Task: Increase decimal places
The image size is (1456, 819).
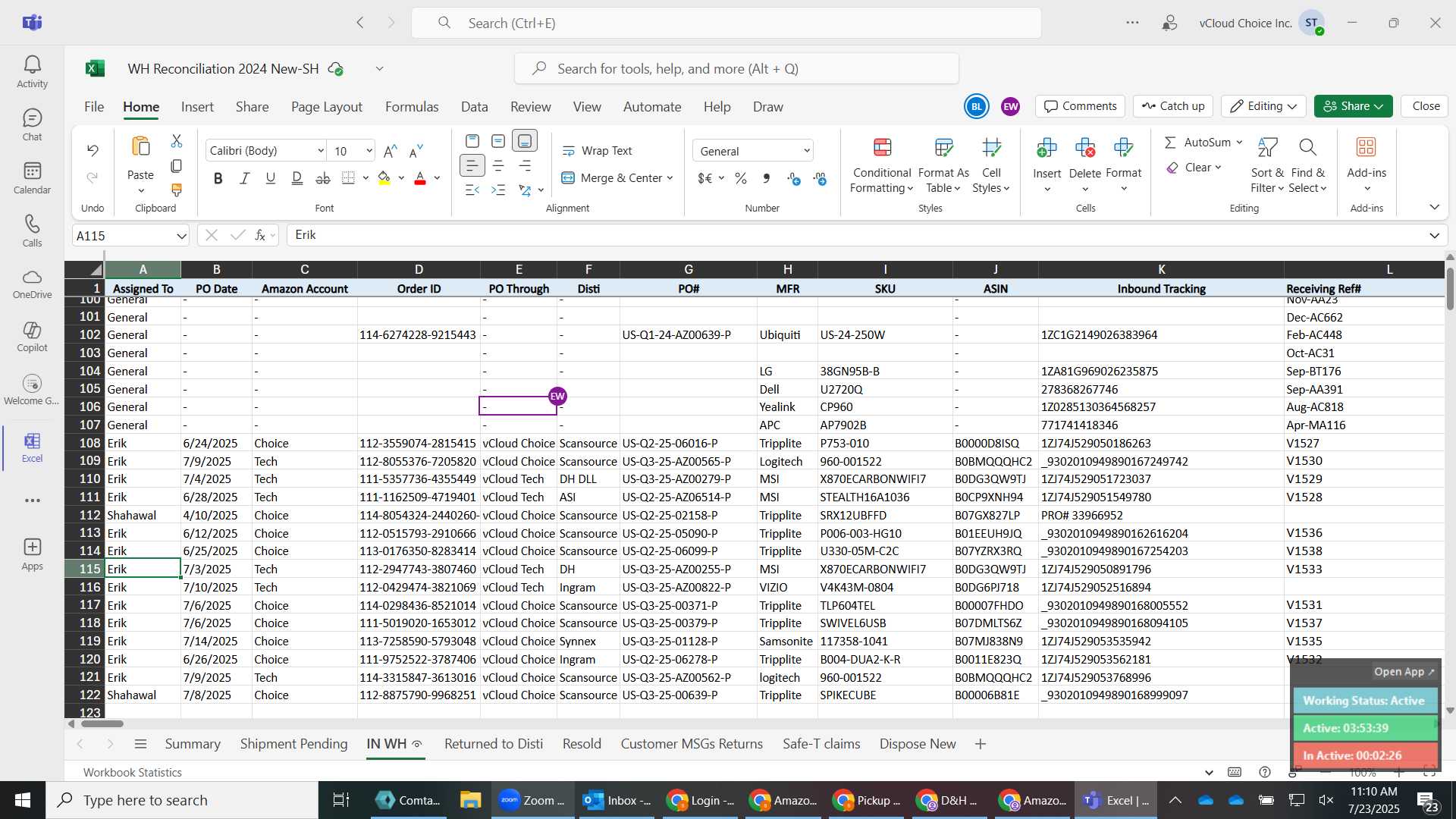Action: point(794,178)
